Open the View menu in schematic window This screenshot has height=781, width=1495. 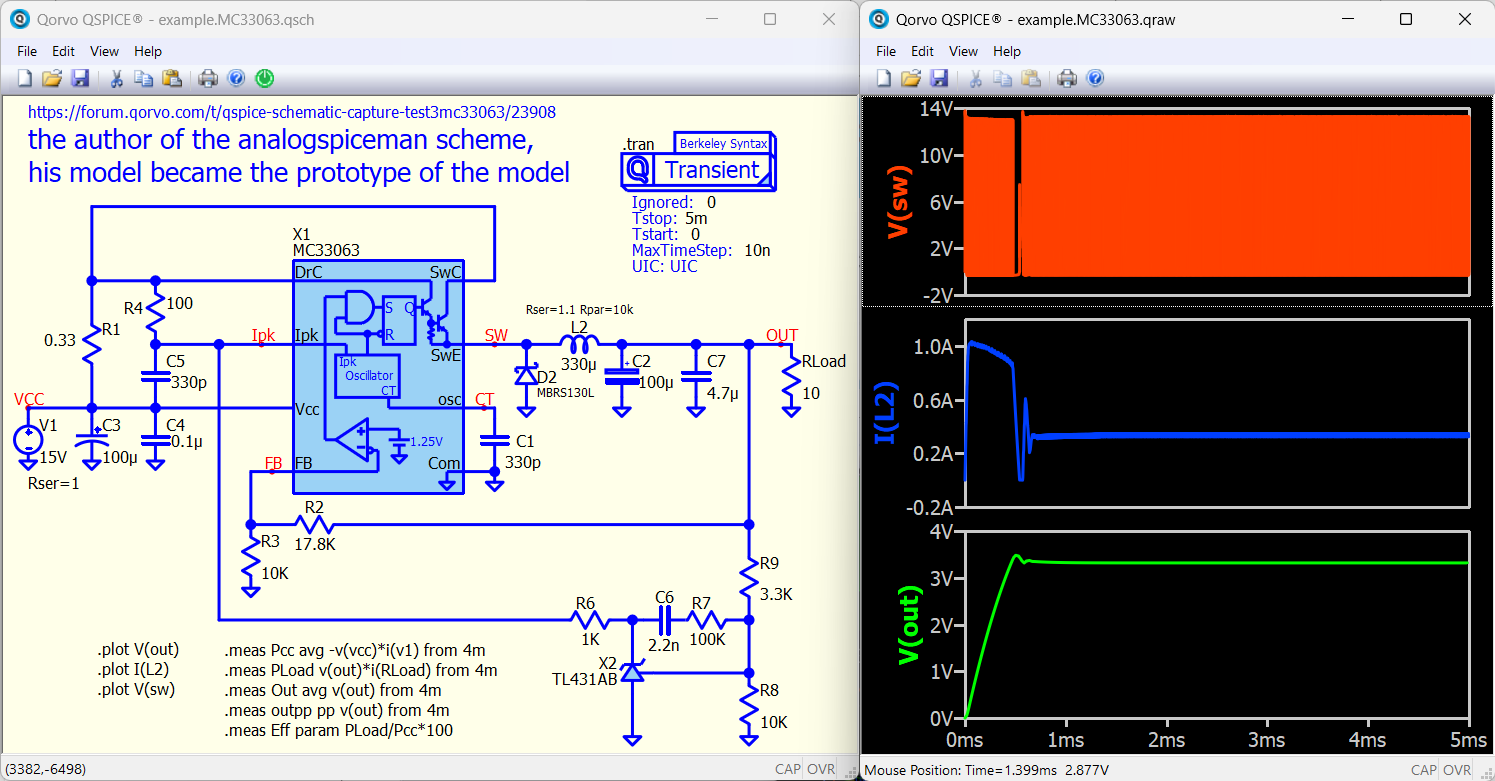104,51
